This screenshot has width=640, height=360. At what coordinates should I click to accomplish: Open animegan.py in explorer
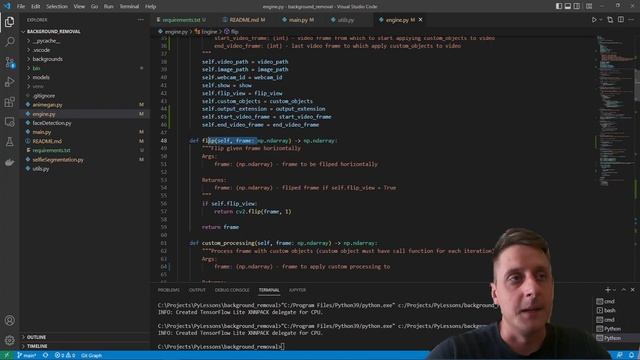(x=47, y=105)
